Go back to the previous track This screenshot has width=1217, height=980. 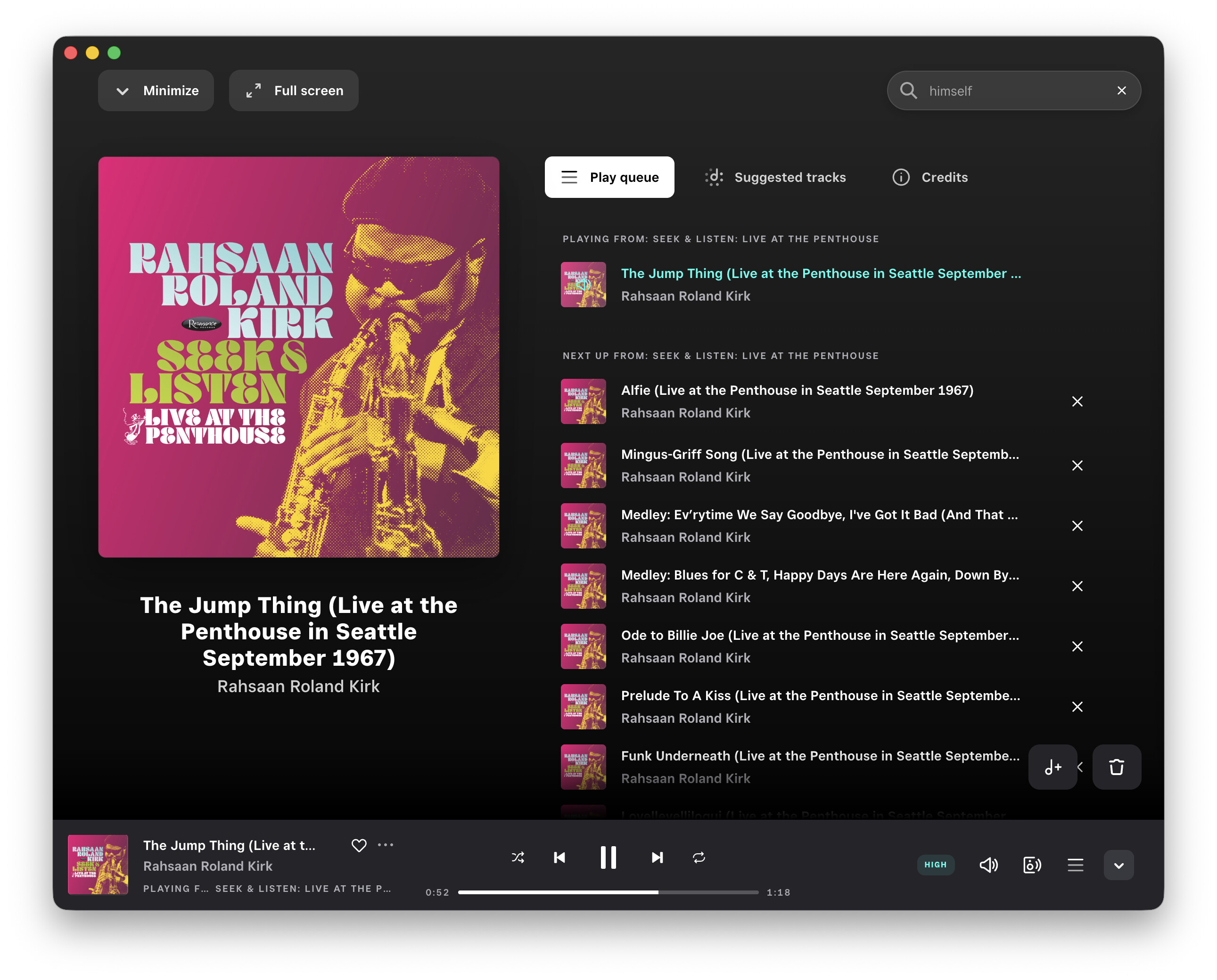559,857
